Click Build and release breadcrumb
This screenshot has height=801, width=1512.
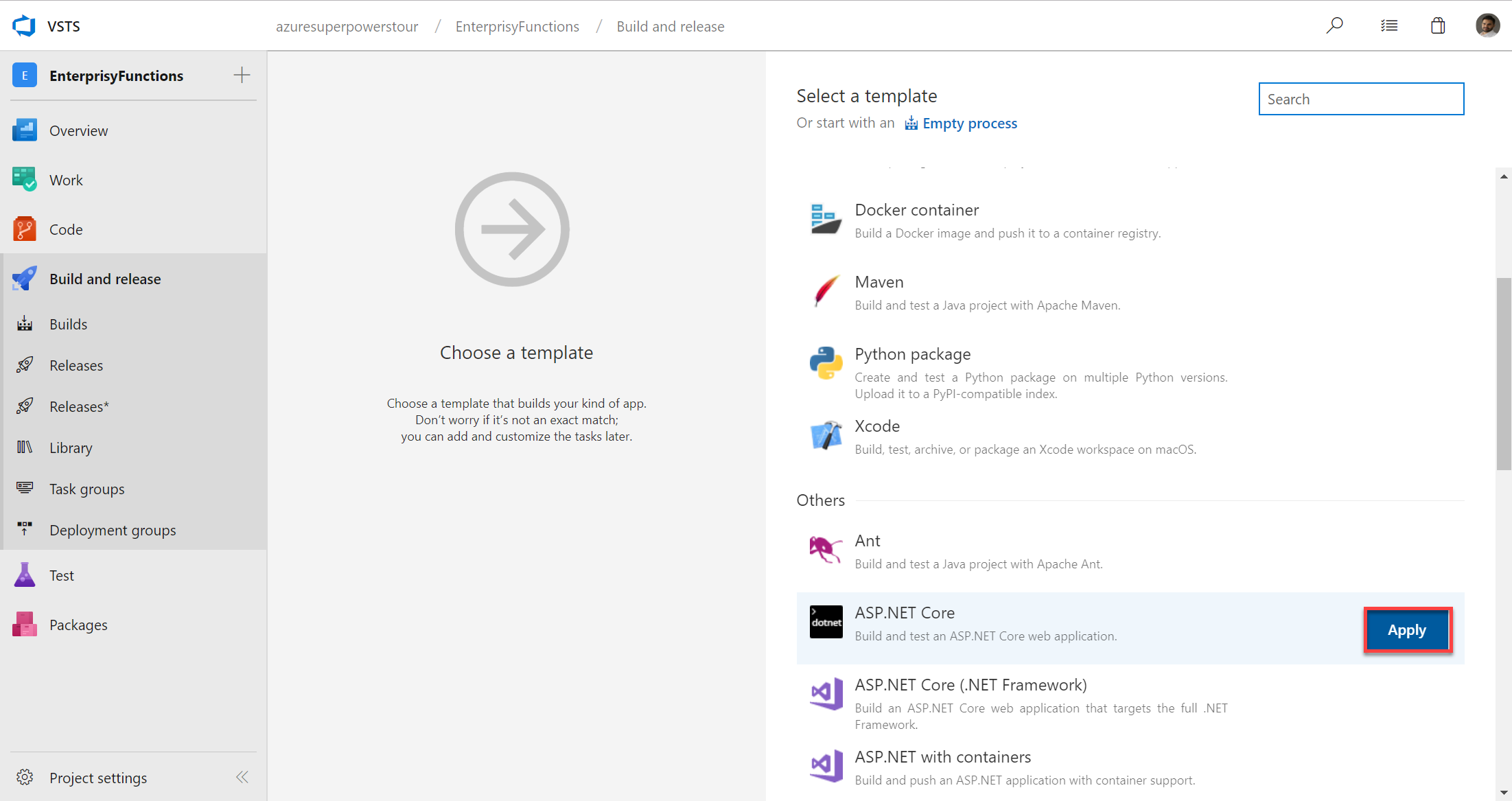pos(671,26)
